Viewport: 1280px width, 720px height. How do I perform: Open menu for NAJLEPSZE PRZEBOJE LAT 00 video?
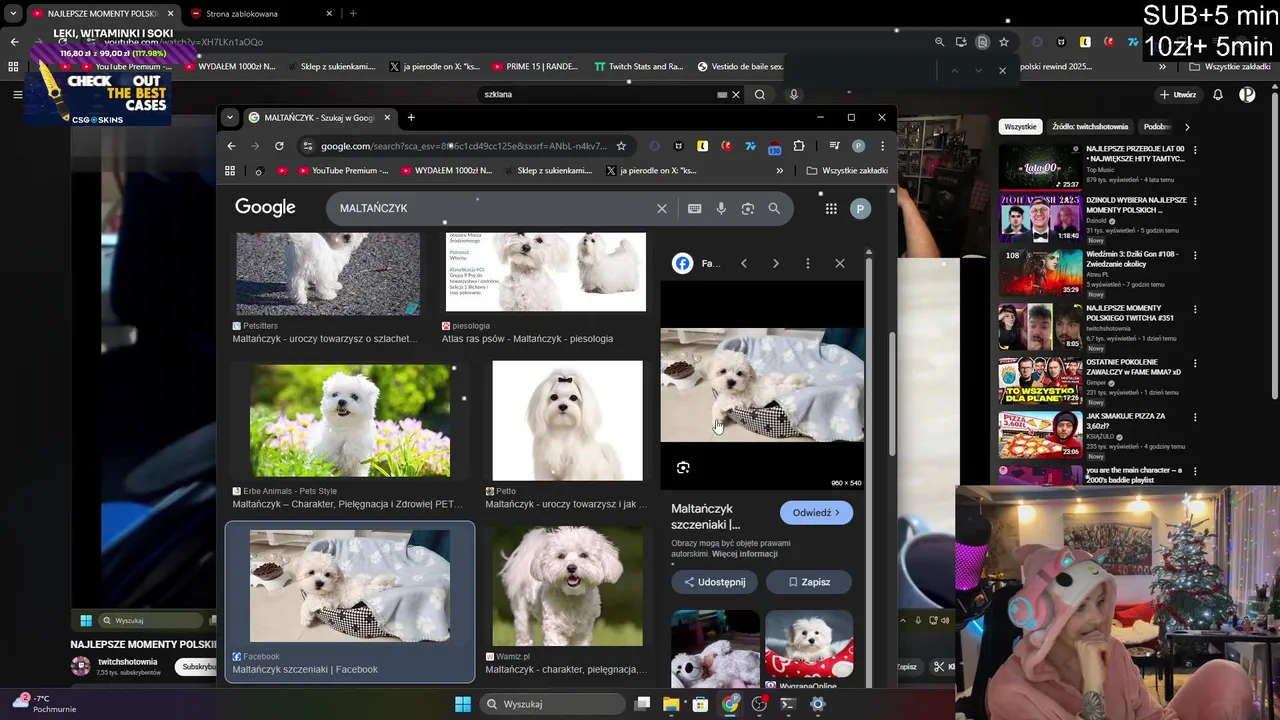click(1195, 150)
